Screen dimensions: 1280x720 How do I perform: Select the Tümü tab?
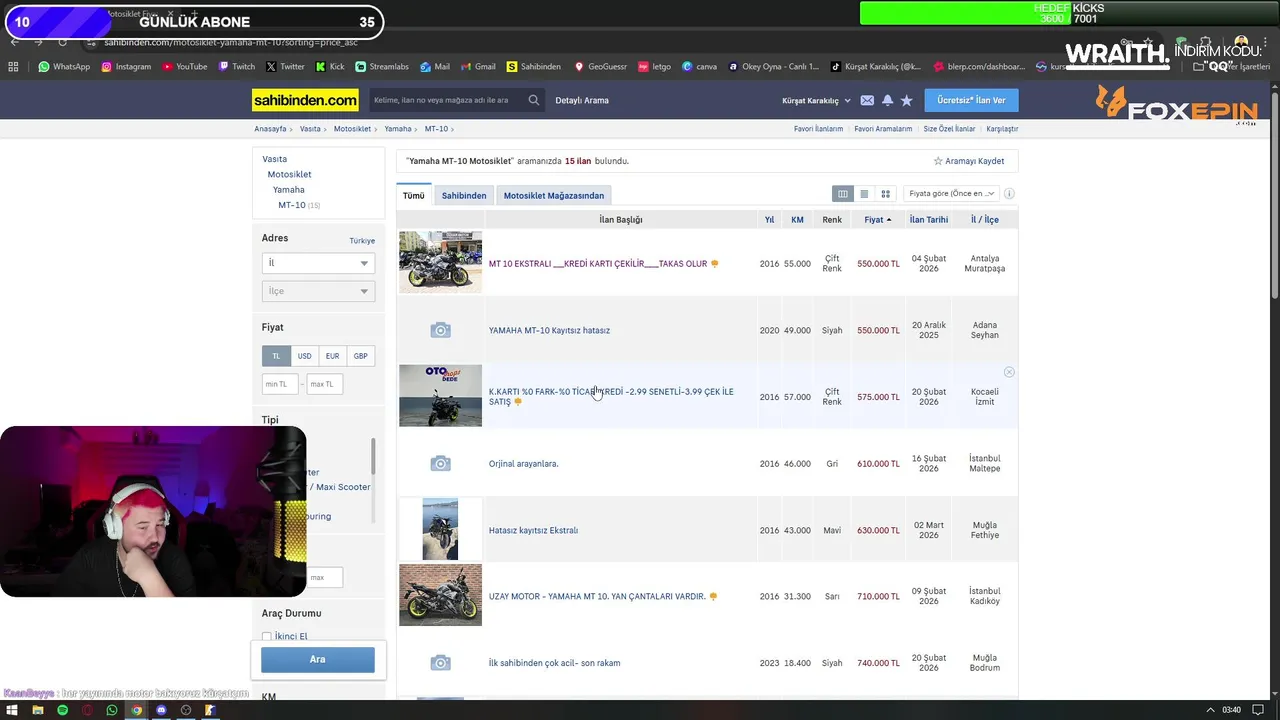413,195
